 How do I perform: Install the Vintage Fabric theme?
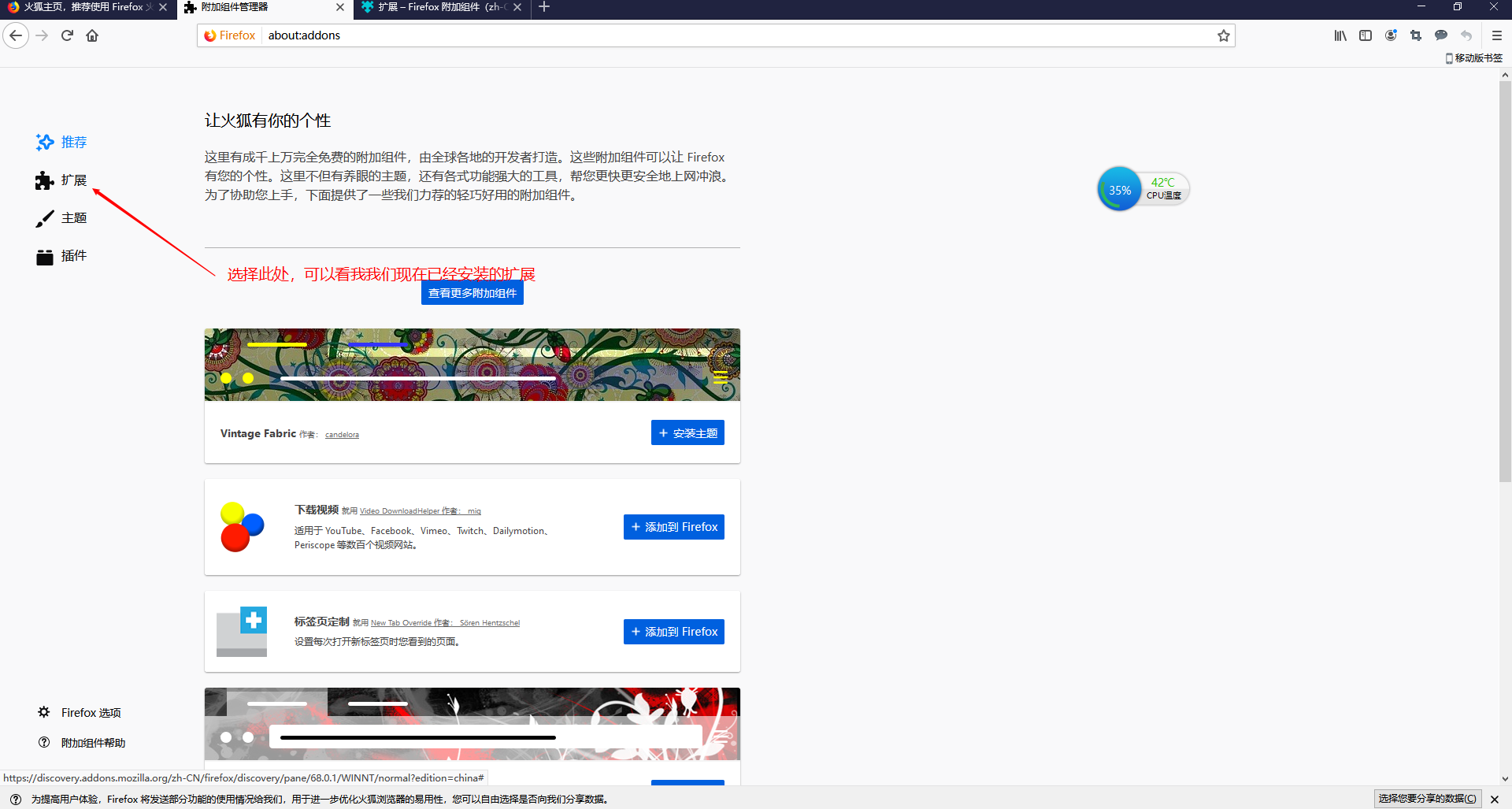pos(687,432)
